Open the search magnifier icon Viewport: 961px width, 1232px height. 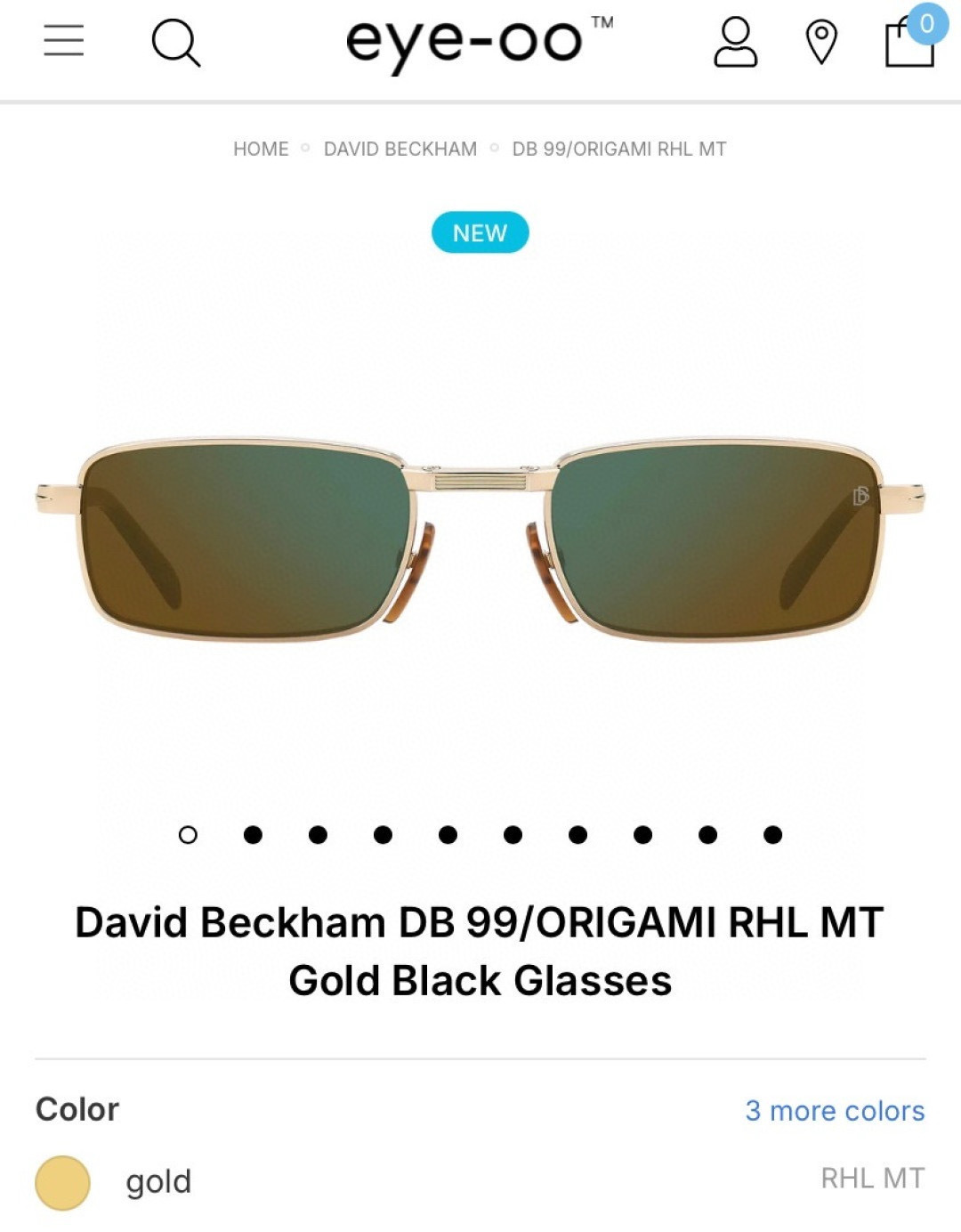point(175,43)
